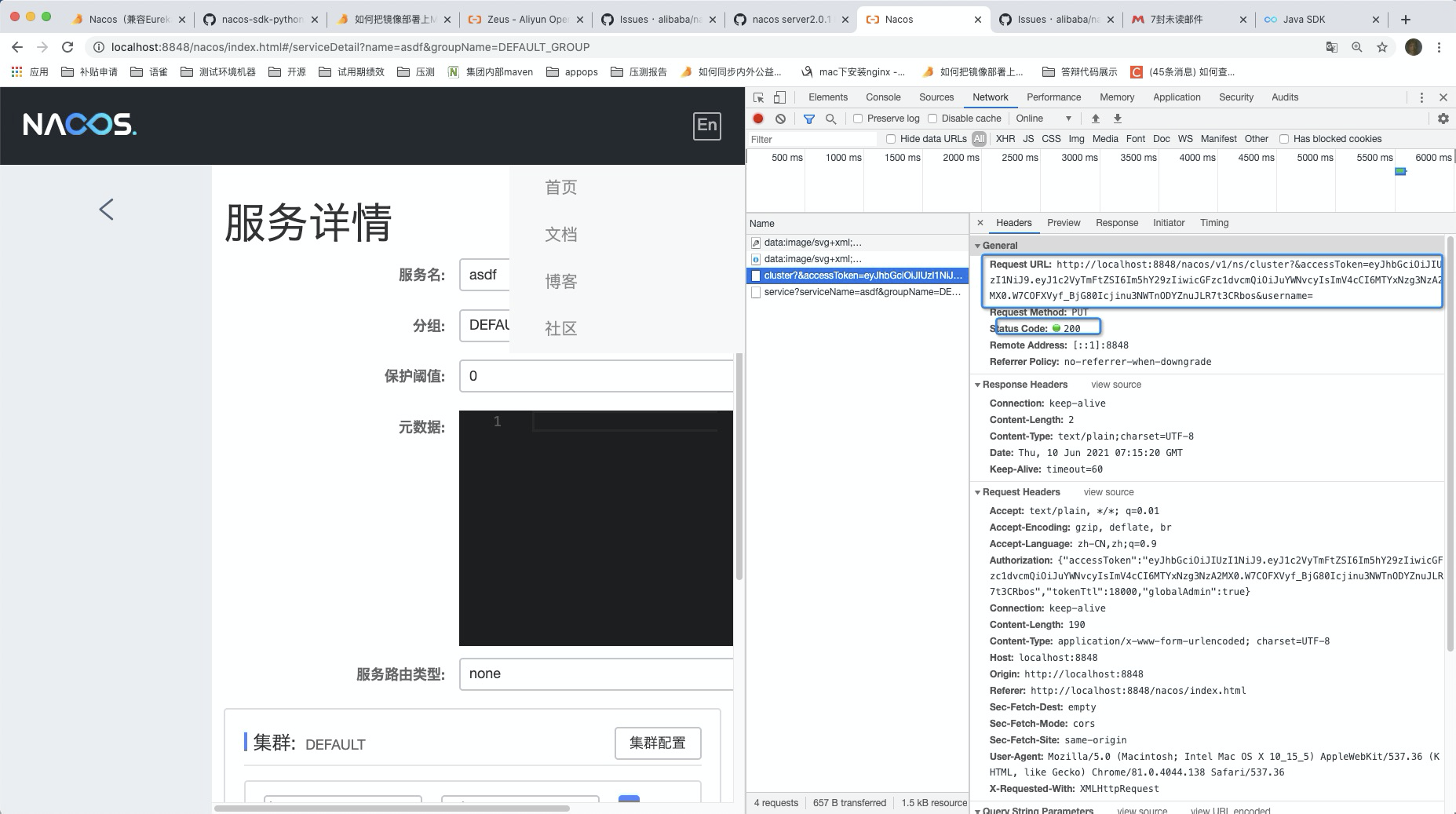Open 文档 in Nacos menu
The height and width of the screenshot is (814, 1456).
pyautogui.click(x=561, y=235)
